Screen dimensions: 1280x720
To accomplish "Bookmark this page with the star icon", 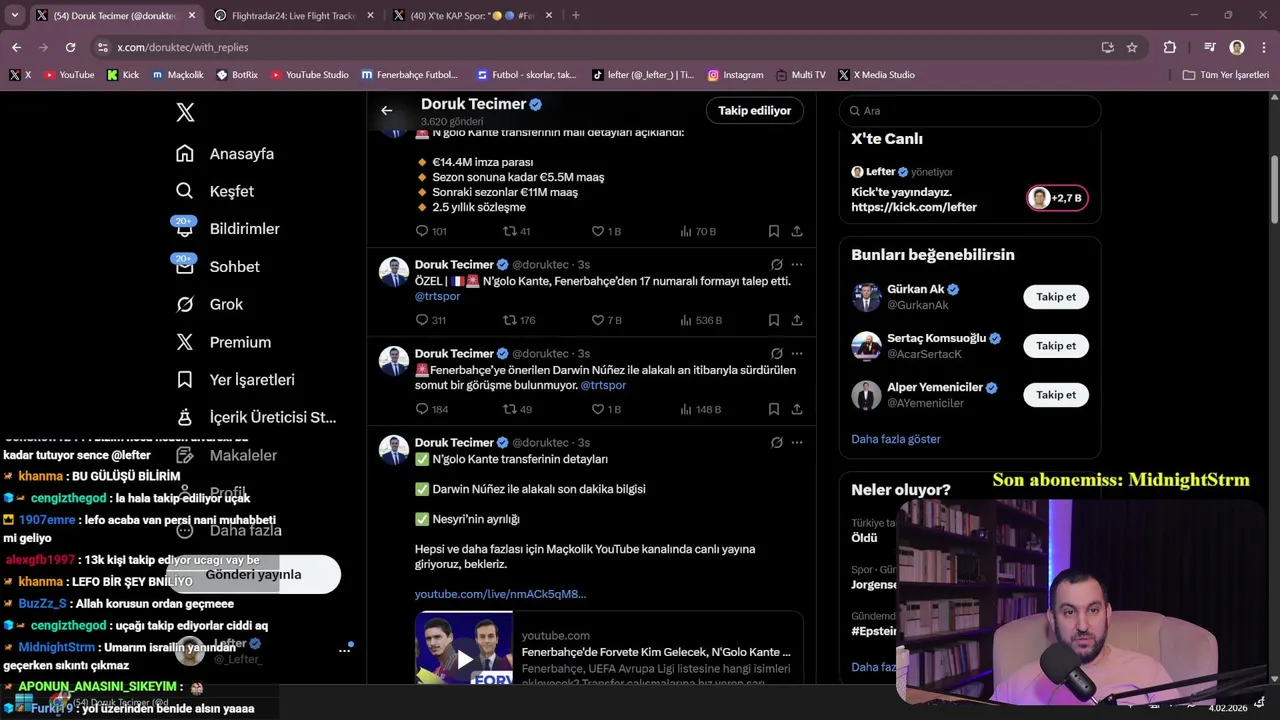I will click(x=1132, y=47).
